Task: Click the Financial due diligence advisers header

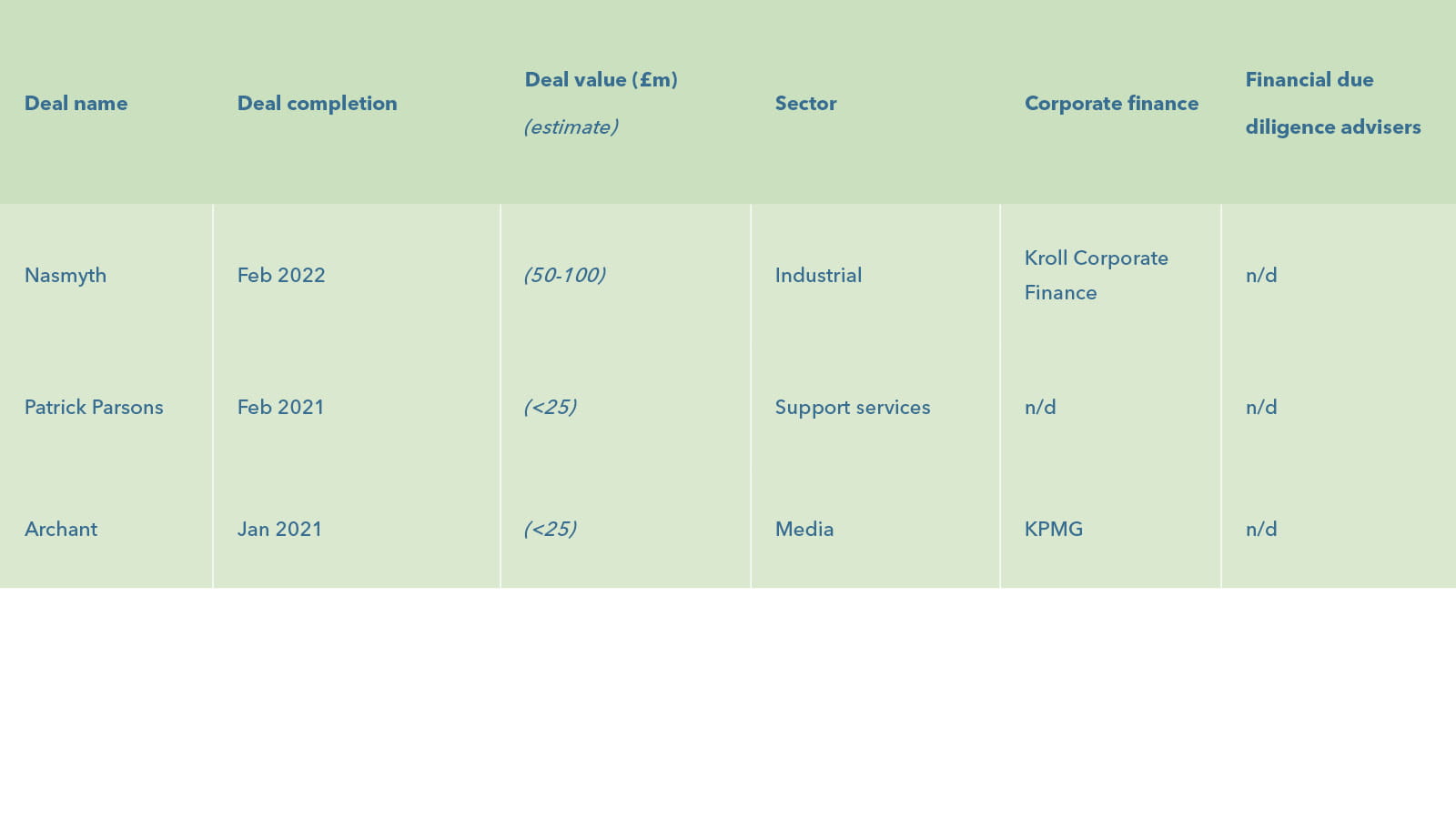Action: pyautogui.click(x=1332, y=103)
